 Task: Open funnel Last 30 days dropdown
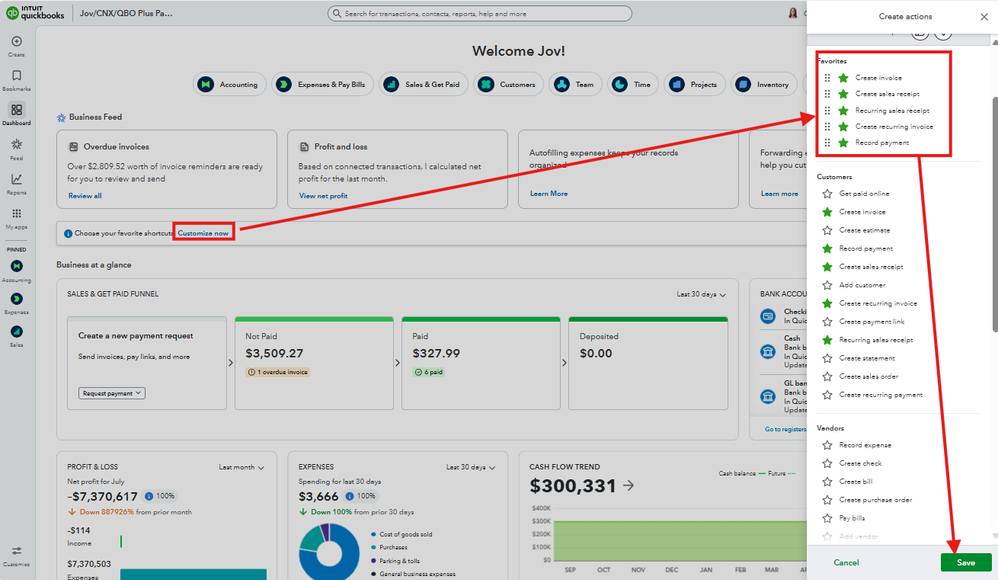click(x=701, y=294)
